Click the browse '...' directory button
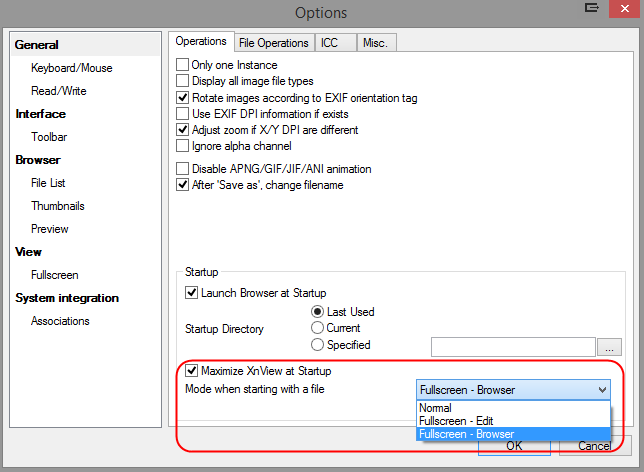This screenshot has height=472, width=644. point(609,347)
